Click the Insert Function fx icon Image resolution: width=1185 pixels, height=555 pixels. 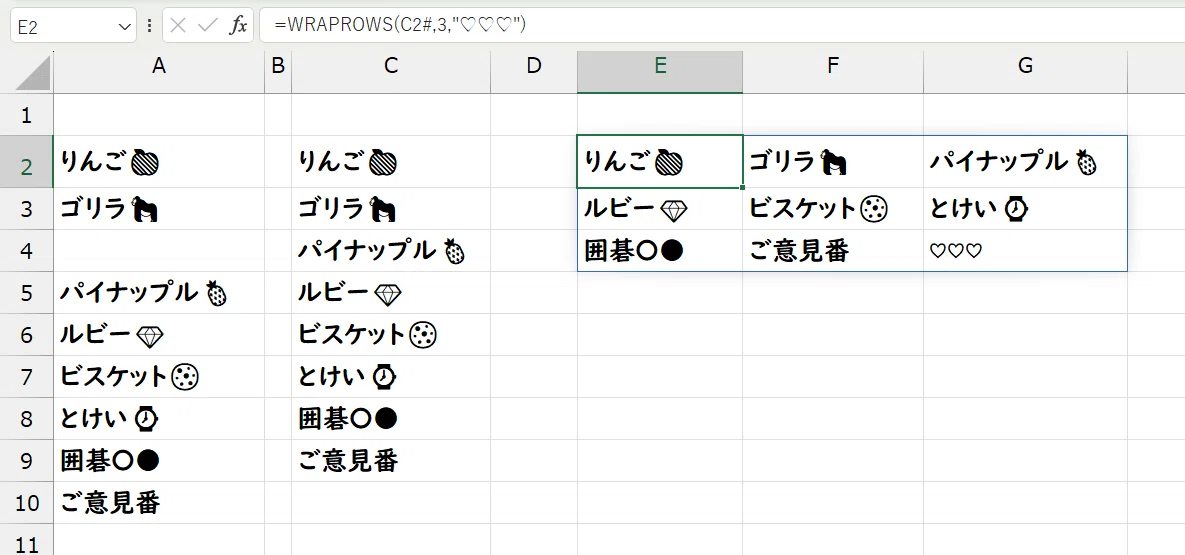[239, 26]
